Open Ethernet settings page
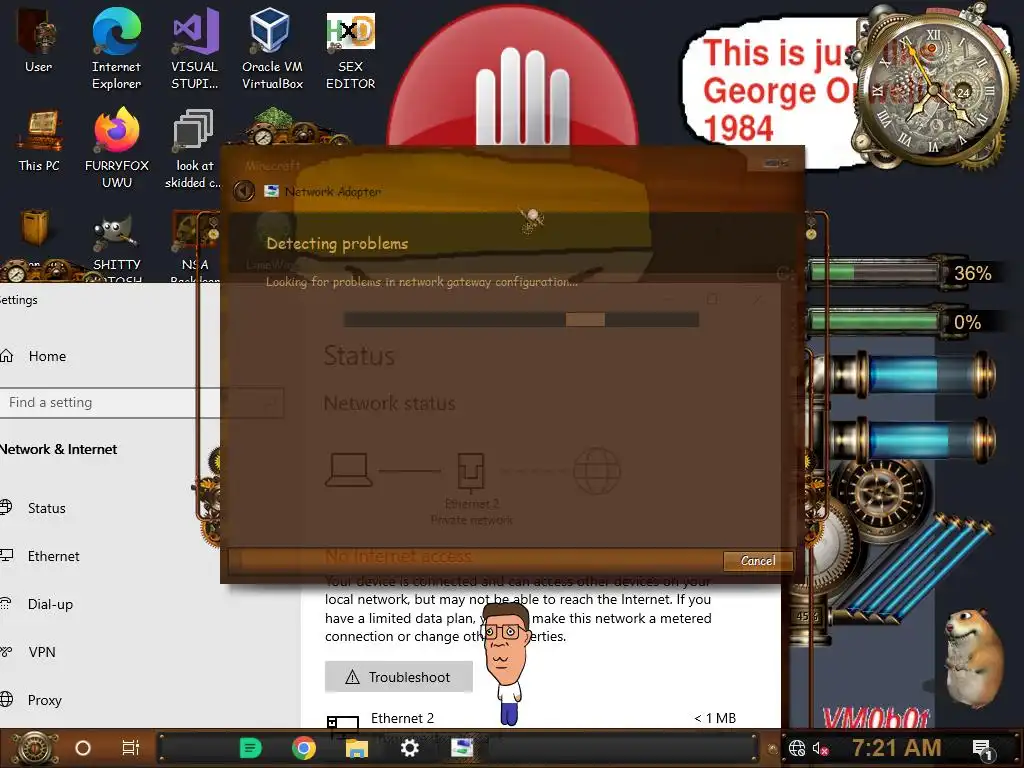 53,556
